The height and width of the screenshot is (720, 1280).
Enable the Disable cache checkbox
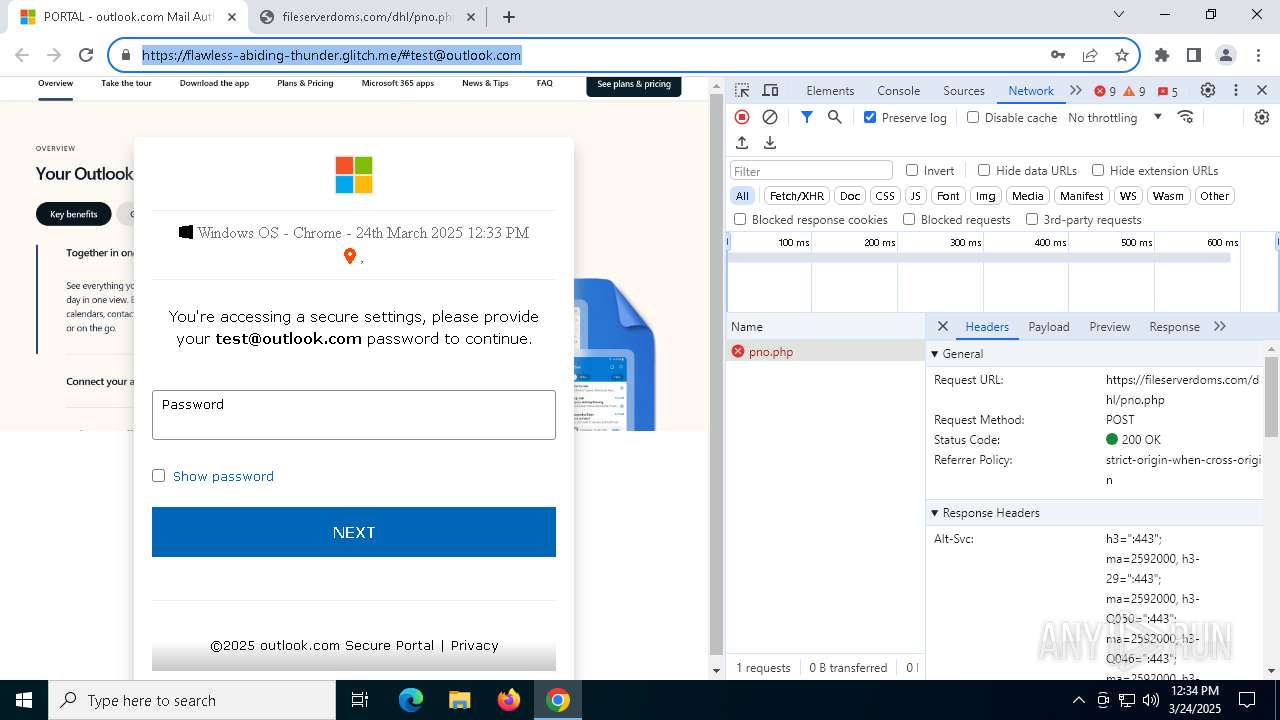pos(973,117)
